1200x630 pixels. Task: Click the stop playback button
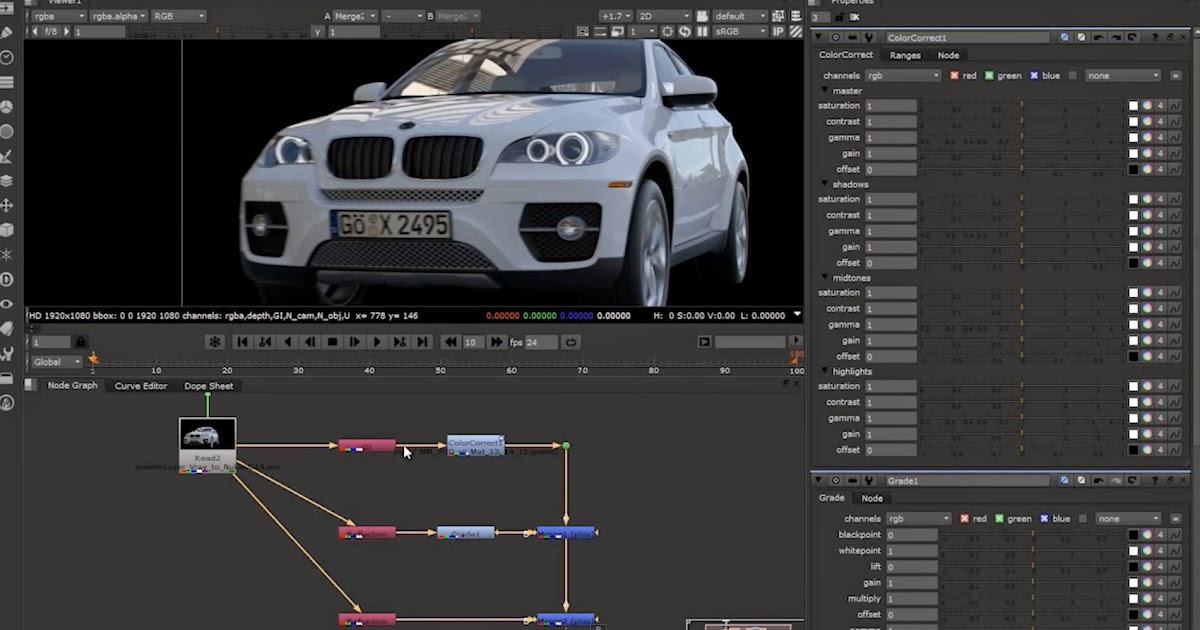[x=332, y=342]
